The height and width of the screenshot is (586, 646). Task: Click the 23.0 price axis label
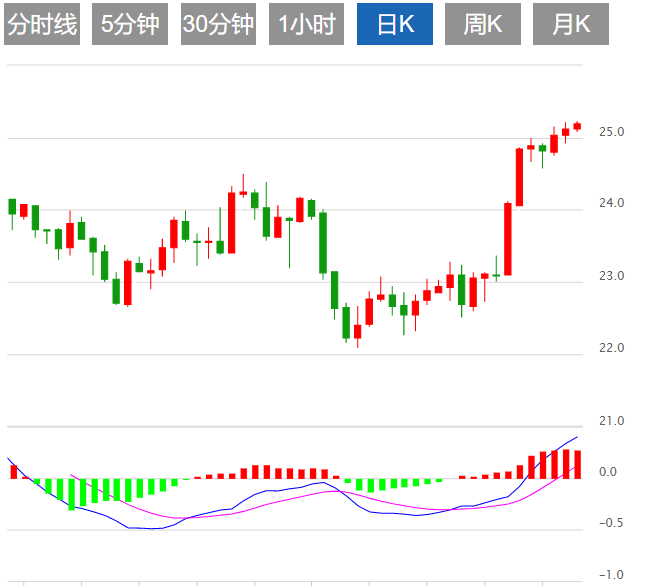(x=612, y=277)
